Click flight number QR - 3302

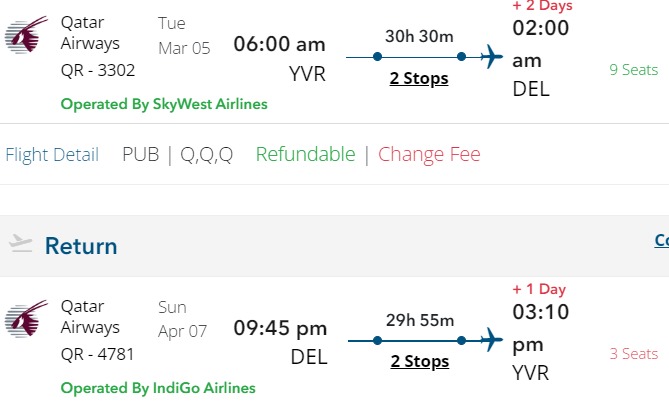(98, 70)
